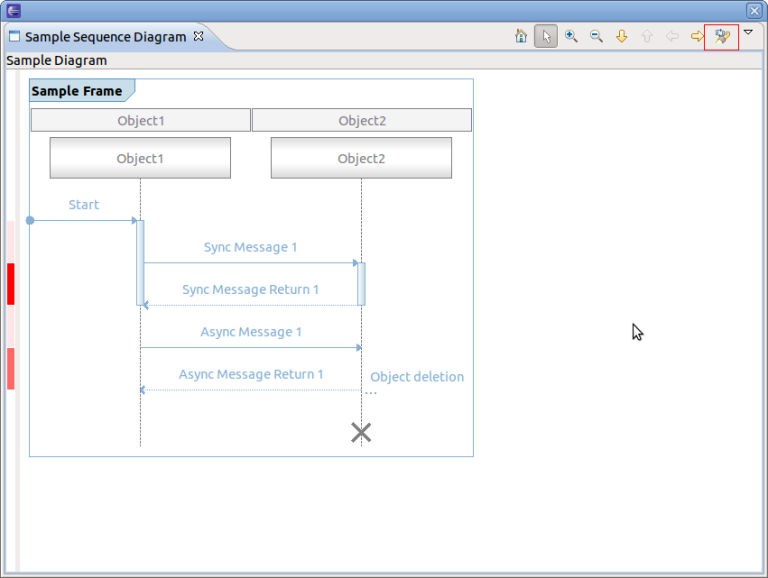
Task: Click the yellow down arrow icon
Action: tap(621, 37)
